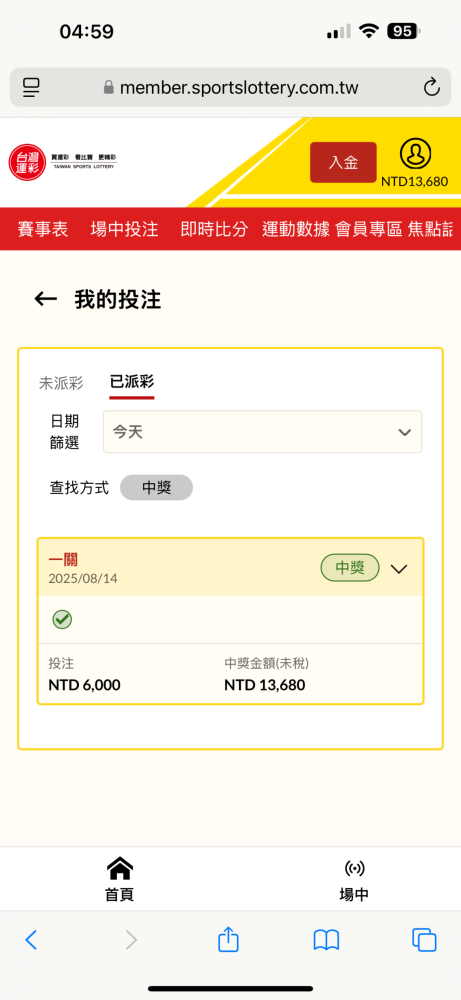Tap the address bar URL field

pos(230,87)
